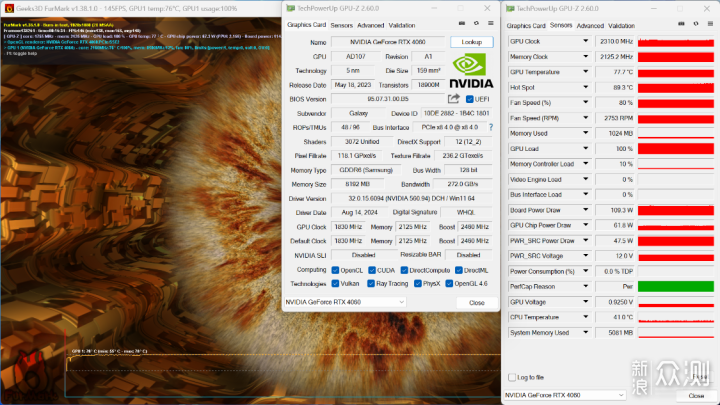The height and width of the screenshot is (405, 720).
Task: Open the Fan Speed (RPM) dropdown arrow
Action: pyautogui.click(x=585, y=118)
